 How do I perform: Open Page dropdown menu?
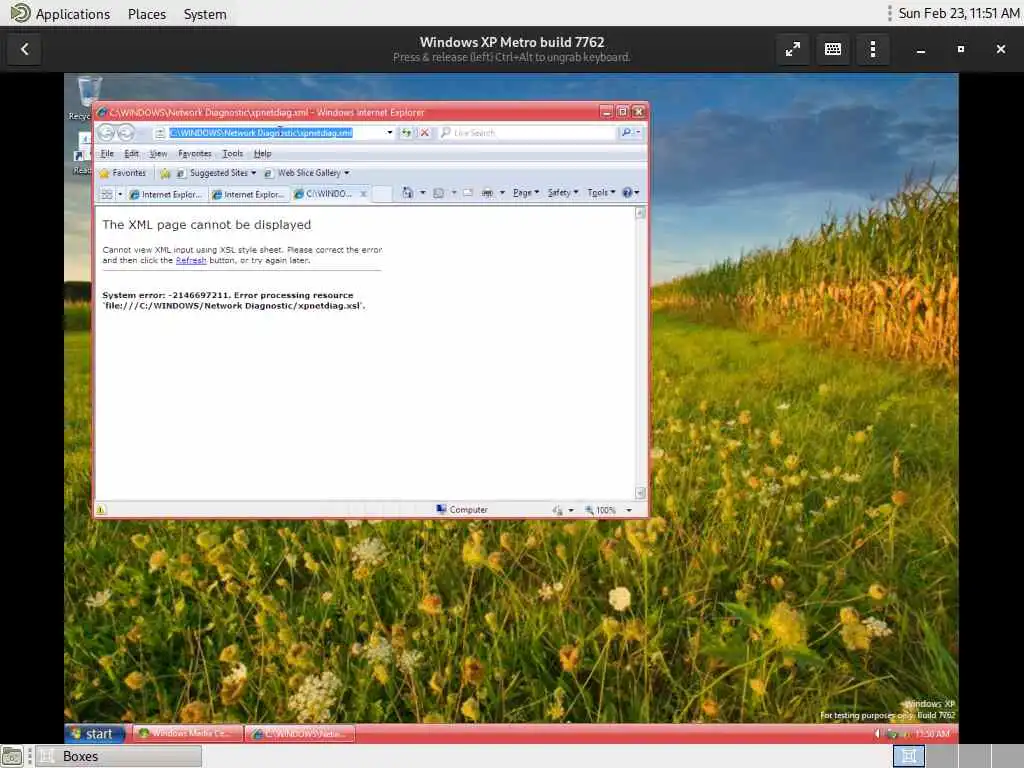pos(526,193)
